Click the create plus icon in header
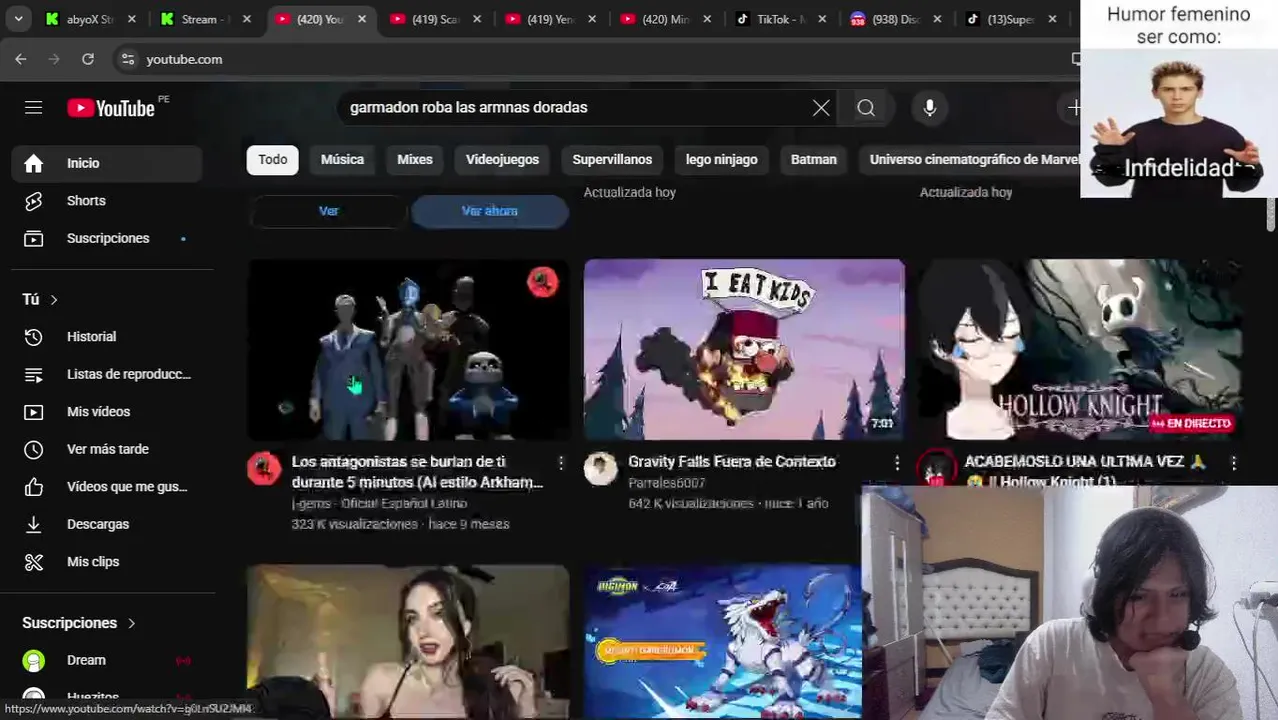The image size is (1278, 720). point(1073,108)
